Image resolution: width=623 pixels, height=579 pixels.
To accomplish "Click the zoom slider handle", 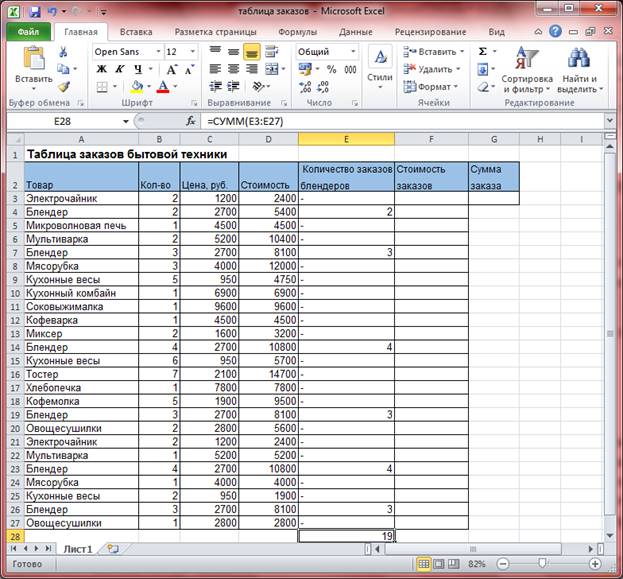I will (542, 563).
